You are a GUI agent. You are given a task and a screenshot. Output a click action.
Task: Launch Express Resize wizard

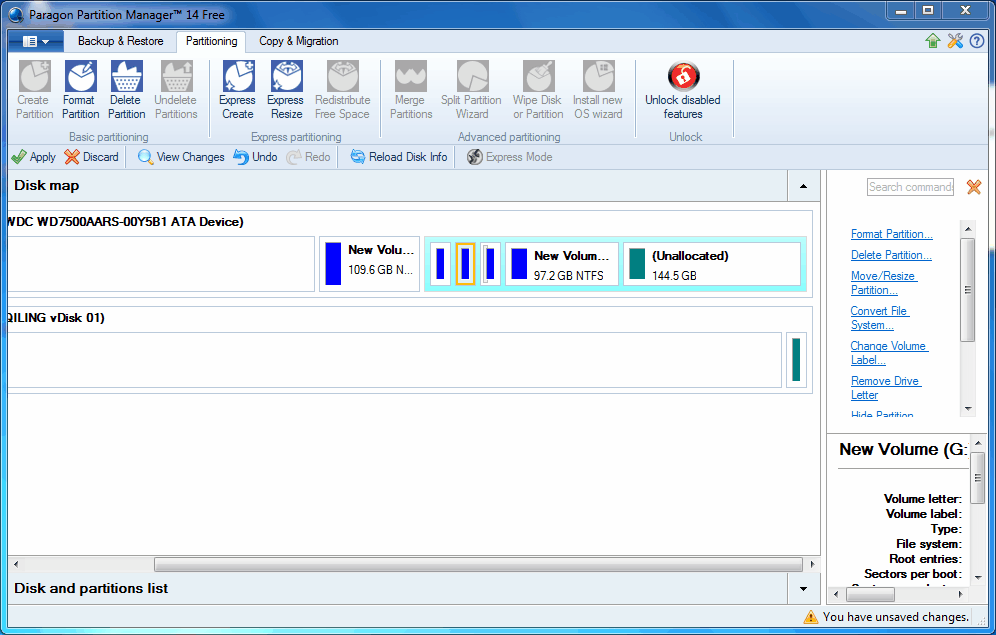[x=286, y=90]
